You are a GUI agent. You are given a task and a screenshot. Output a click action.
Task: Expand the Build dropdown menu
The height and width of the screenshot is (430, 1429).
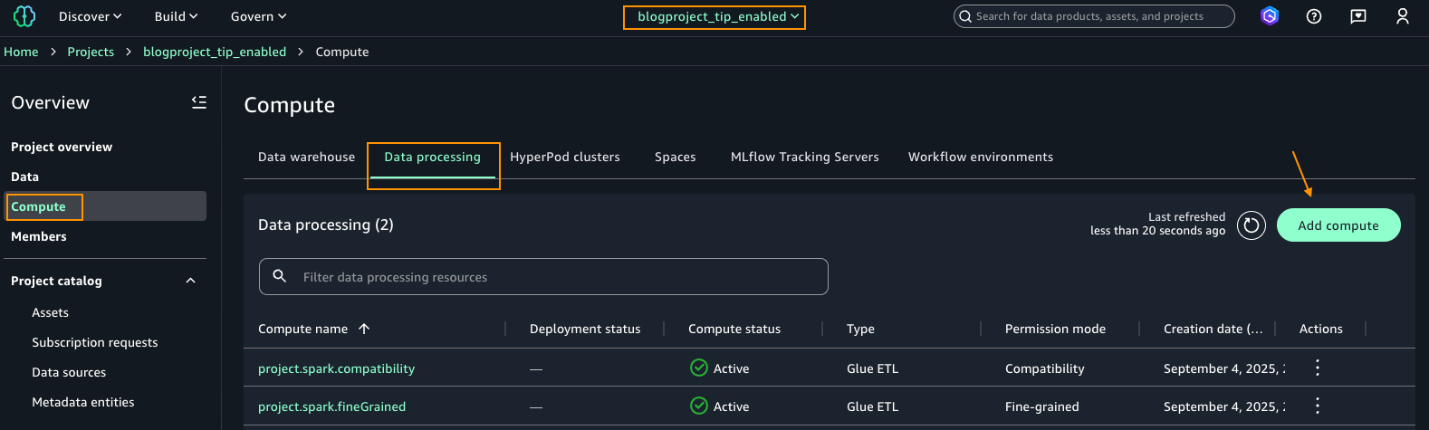pos(176,16)
